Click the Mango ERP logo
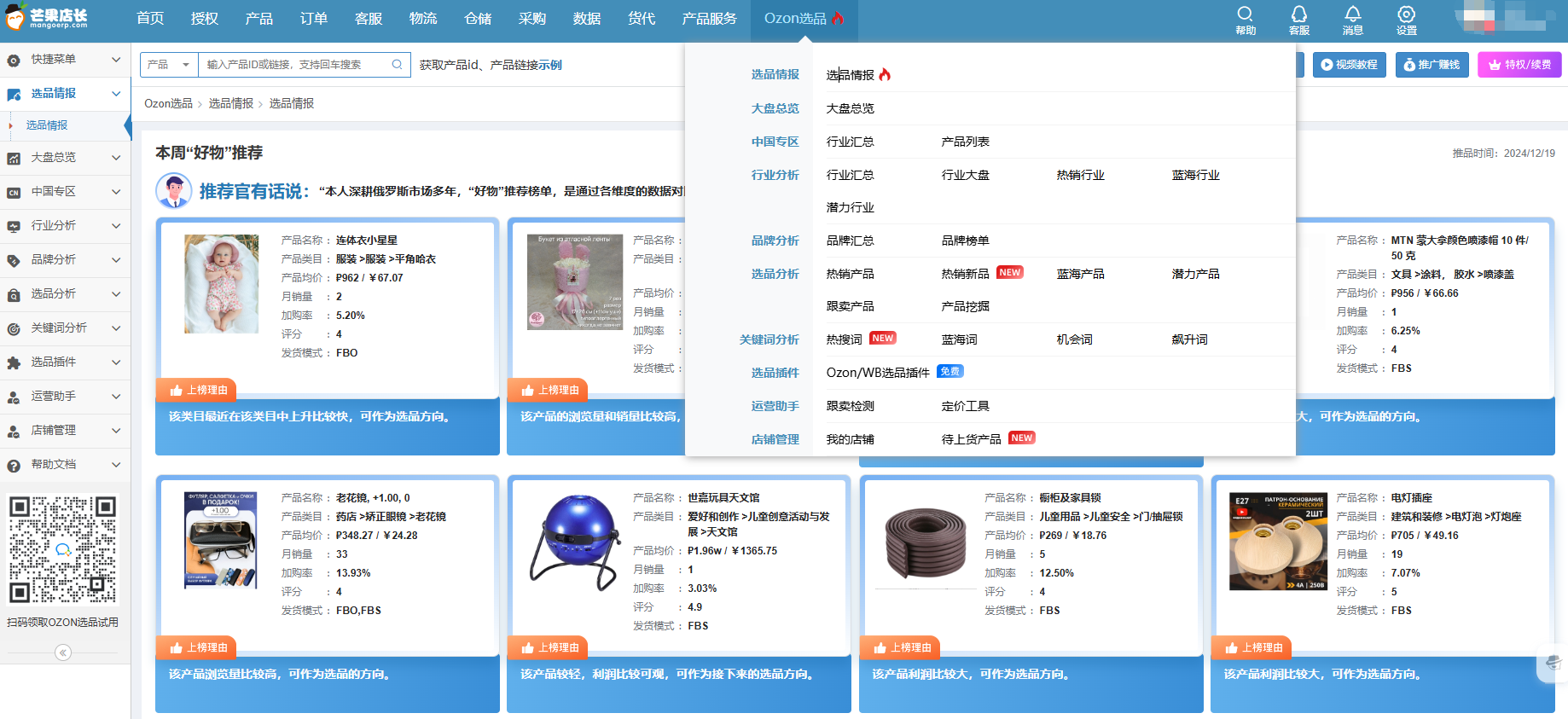1568x719 pixels. pos(47,18)
